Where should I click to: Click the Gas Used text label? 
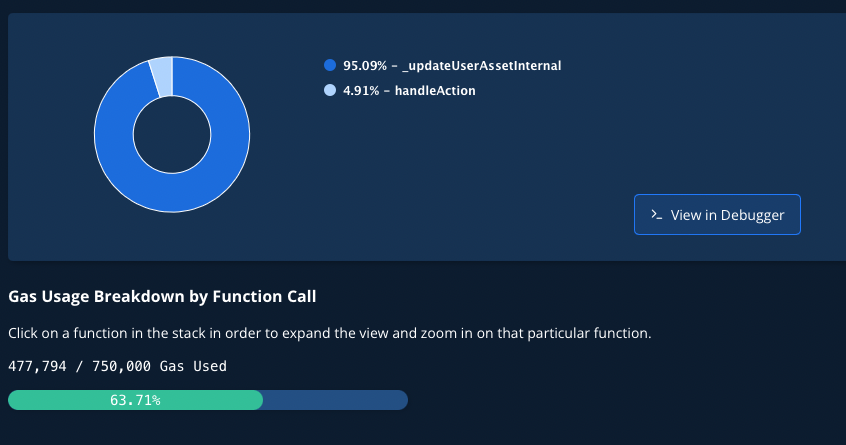pyautogui.click(x=193, y=366)
